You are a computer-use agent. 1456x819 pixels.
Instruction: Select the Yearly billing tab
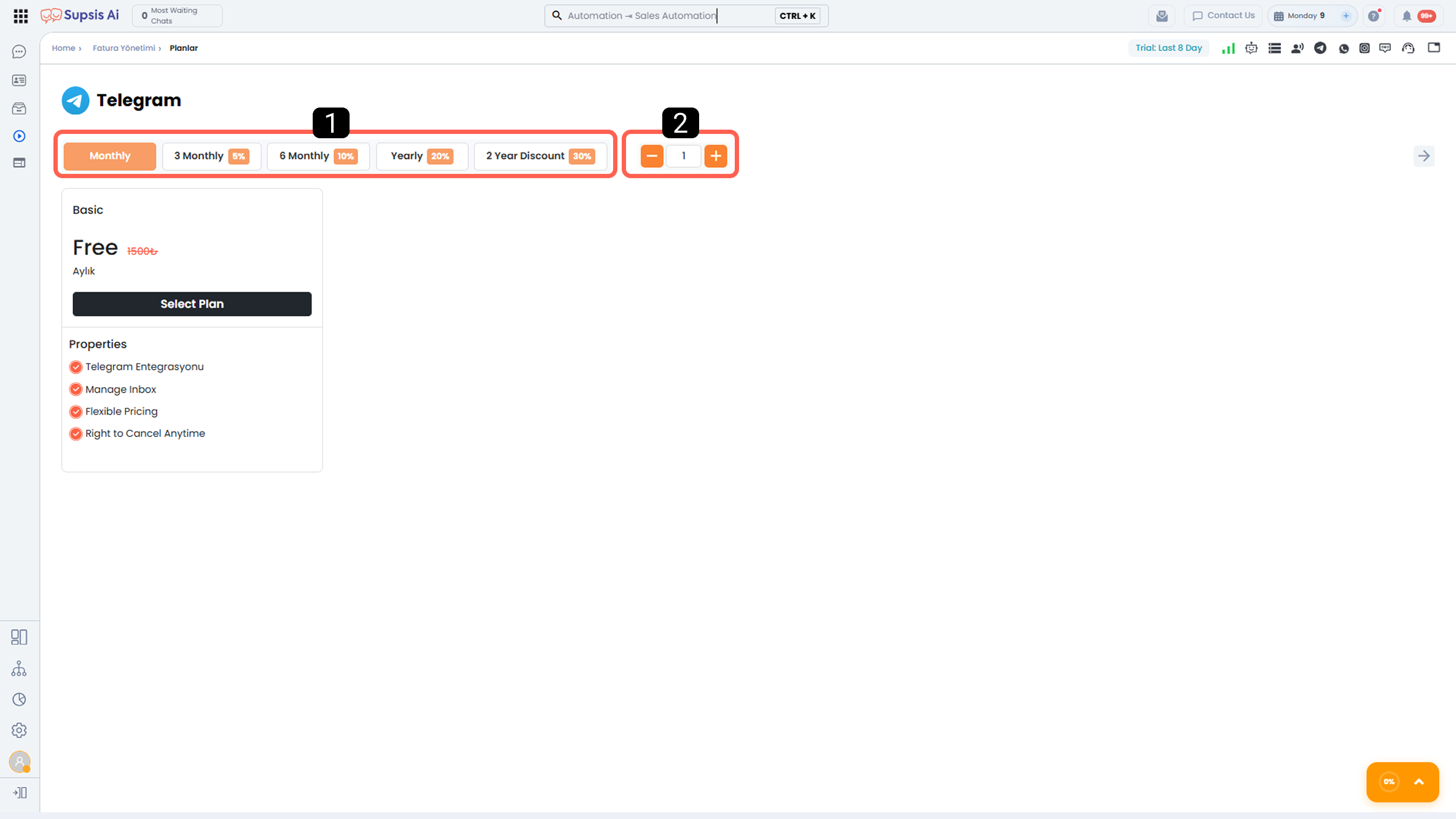(x=422, y=156)
